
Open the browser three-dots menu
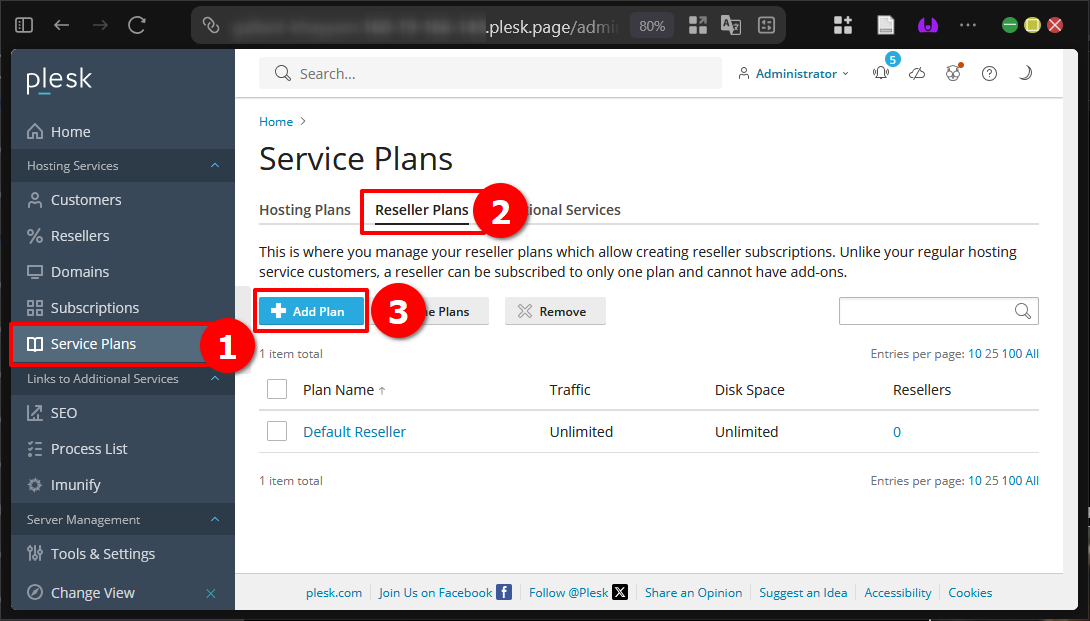[x=968, y=26]
